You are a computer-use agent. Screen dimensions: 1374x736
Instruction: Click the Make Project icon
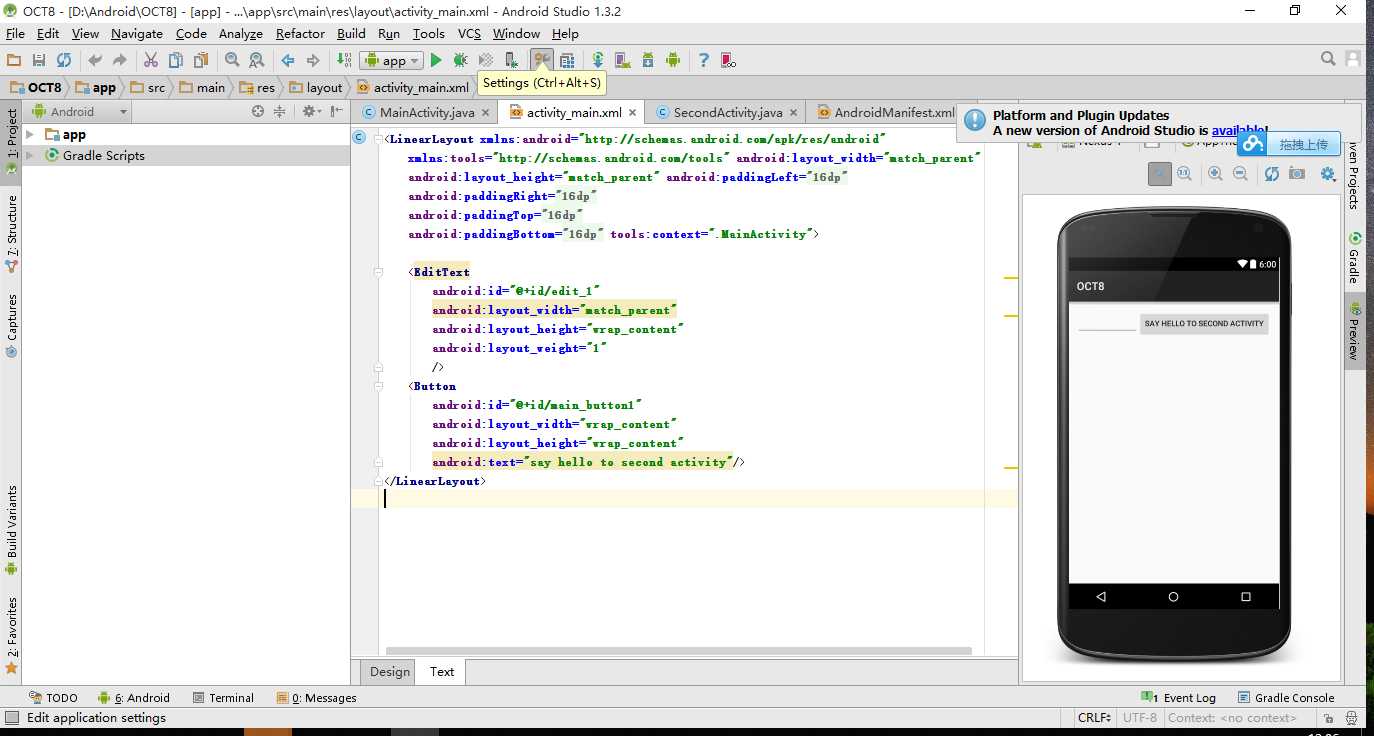coord(344,60)
